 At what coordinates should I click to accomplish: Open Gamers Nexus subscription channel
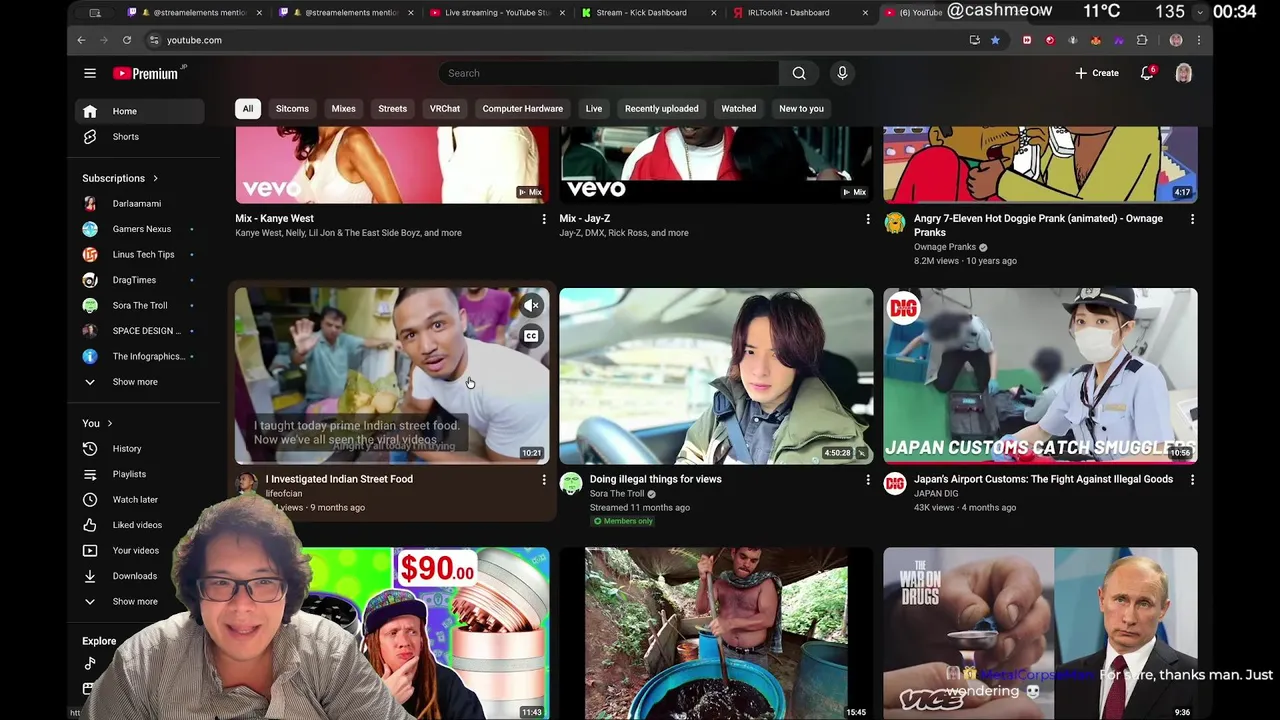tap(140, 229)
